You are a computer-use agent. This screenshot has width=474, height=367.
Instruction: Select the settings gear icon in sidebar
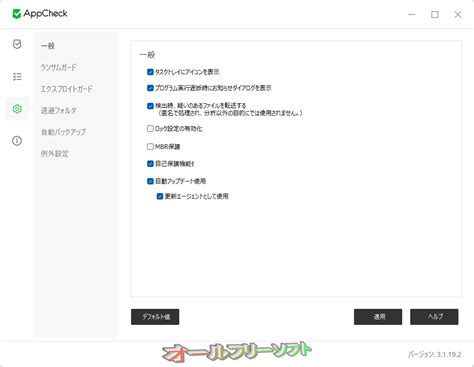(17, 109)
